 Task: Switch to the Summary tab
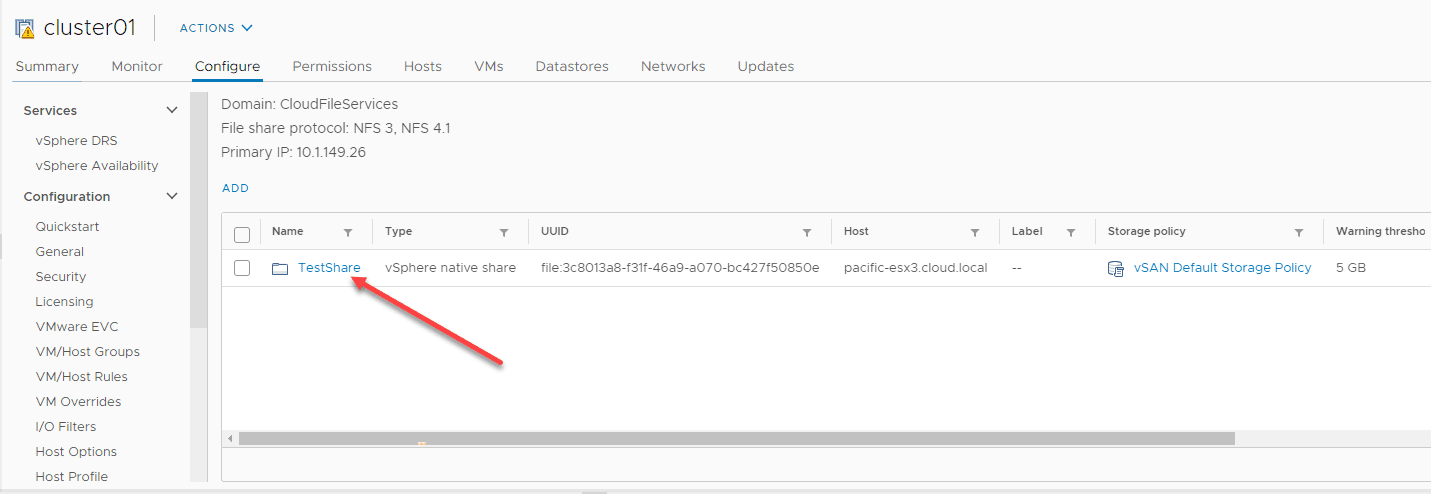[x=47, y=66]
